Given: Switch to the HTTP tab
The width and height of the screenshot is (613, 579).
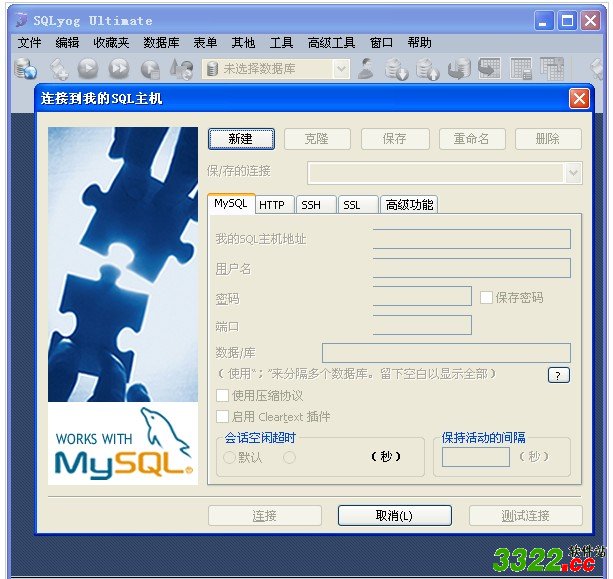Looking at the screenshot, I should click(272, 204).
